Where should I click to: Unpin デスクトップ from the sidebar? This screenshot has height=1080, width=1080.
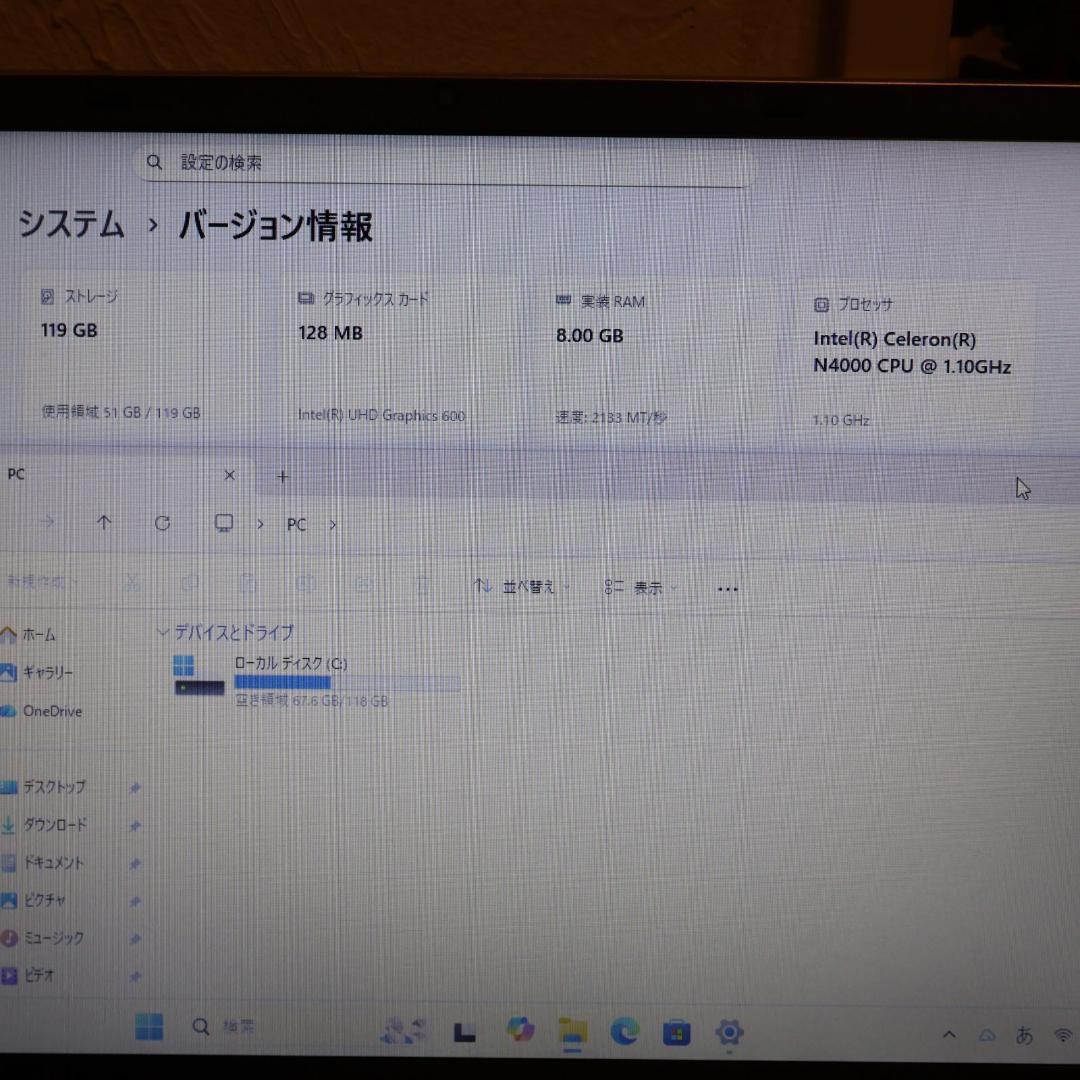click(x=136, y=787)
